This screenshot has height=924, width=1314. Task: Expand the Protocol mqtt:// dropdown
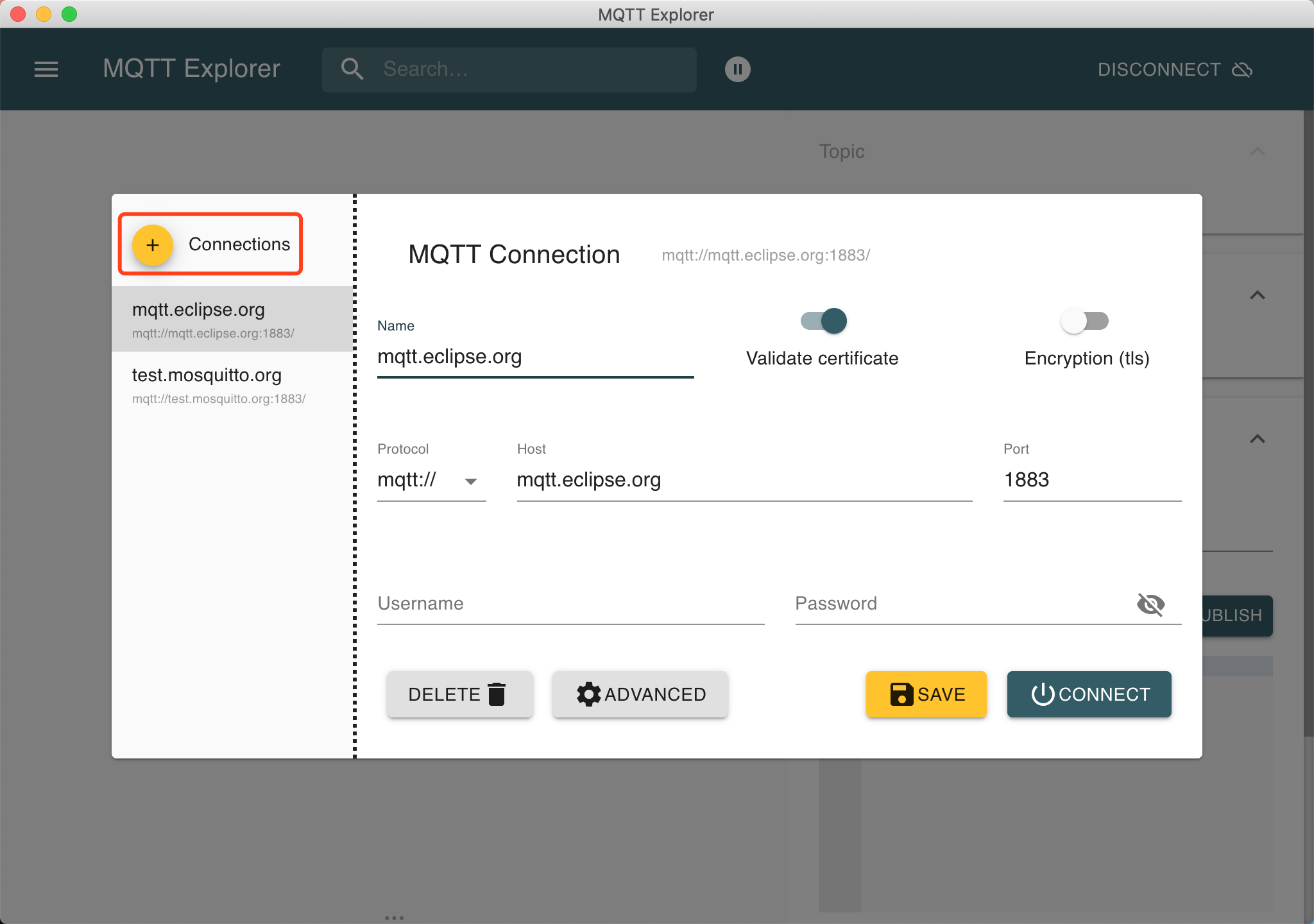coord(468,481)
